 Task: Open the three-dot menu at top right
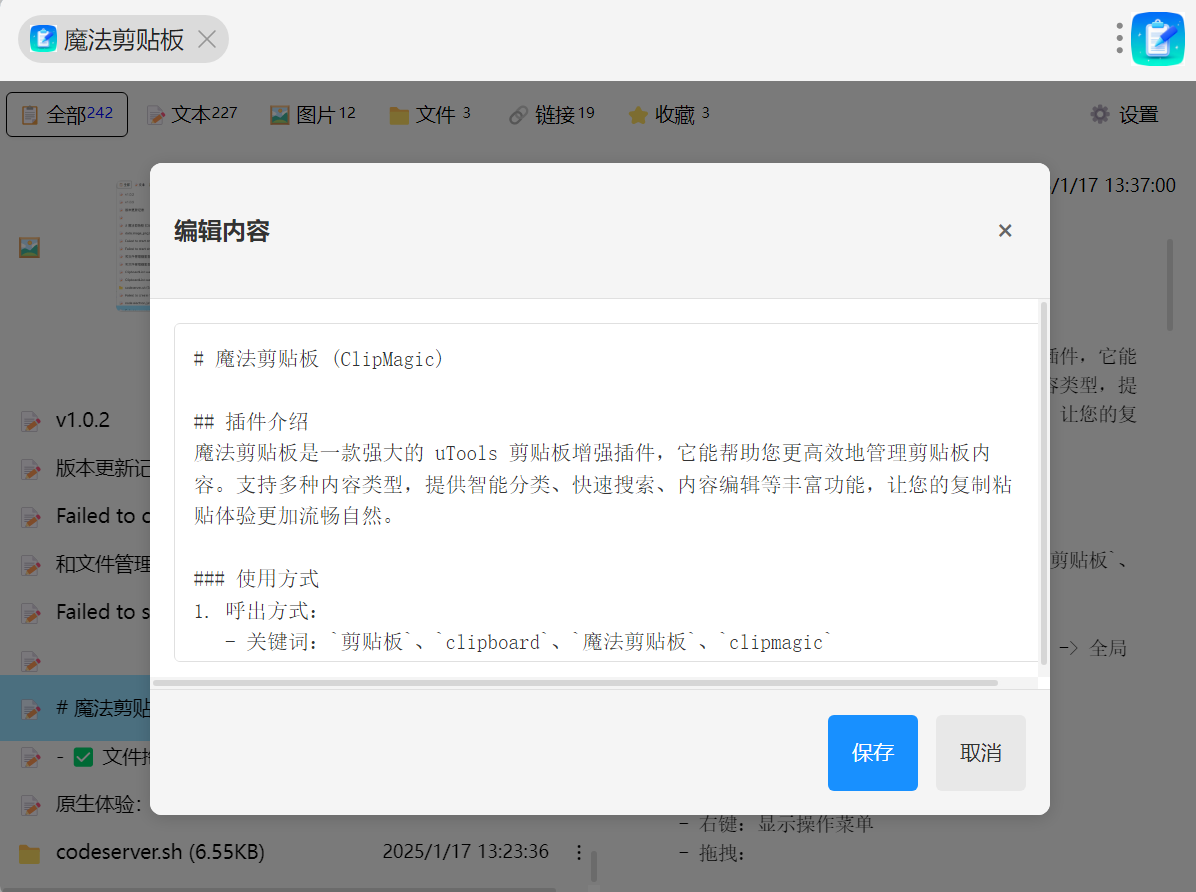[1119, 38]
